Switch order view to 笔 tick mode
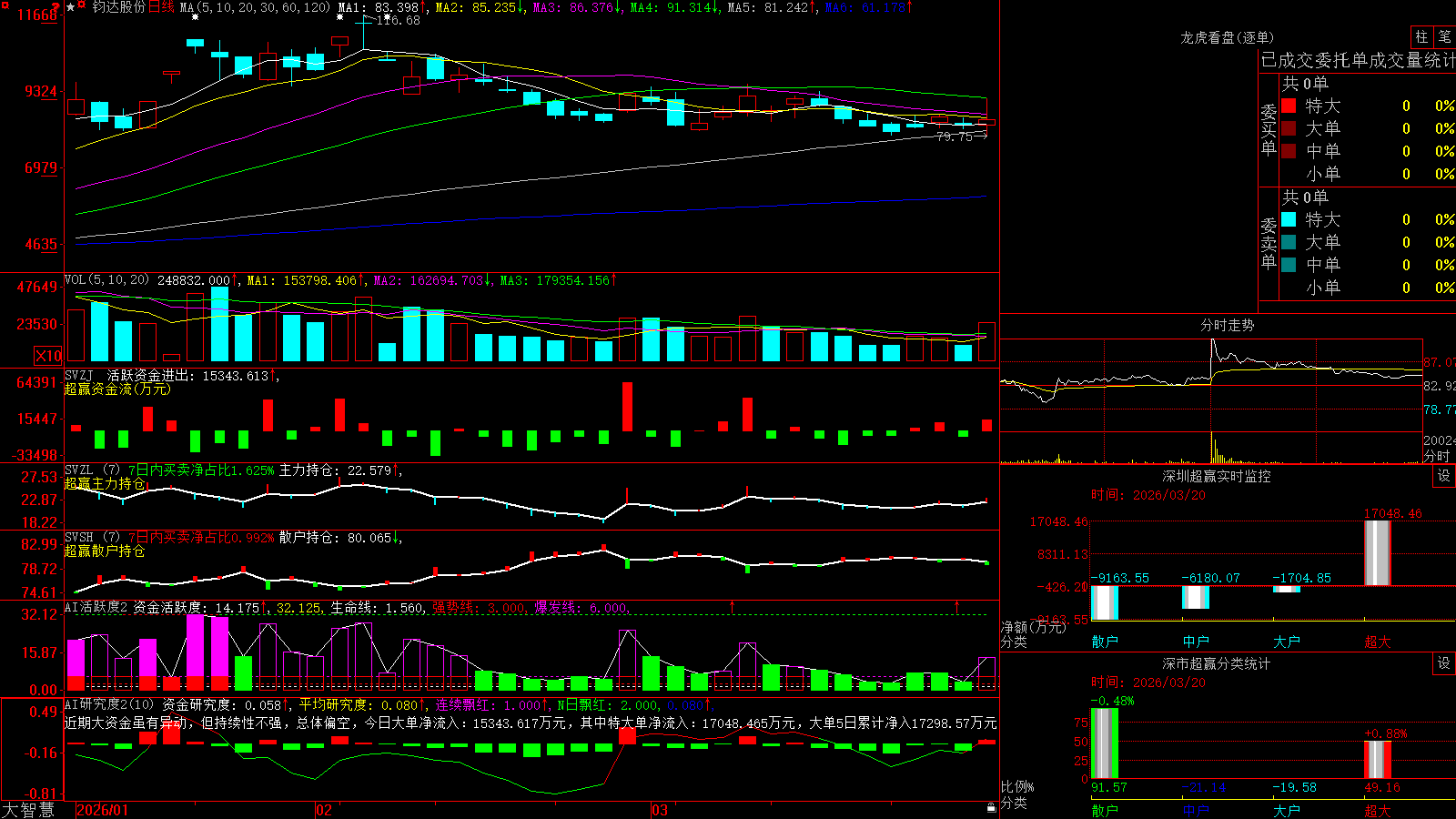The height and width of the screenshot is (819, 1456). click(x=1444, y=37)
